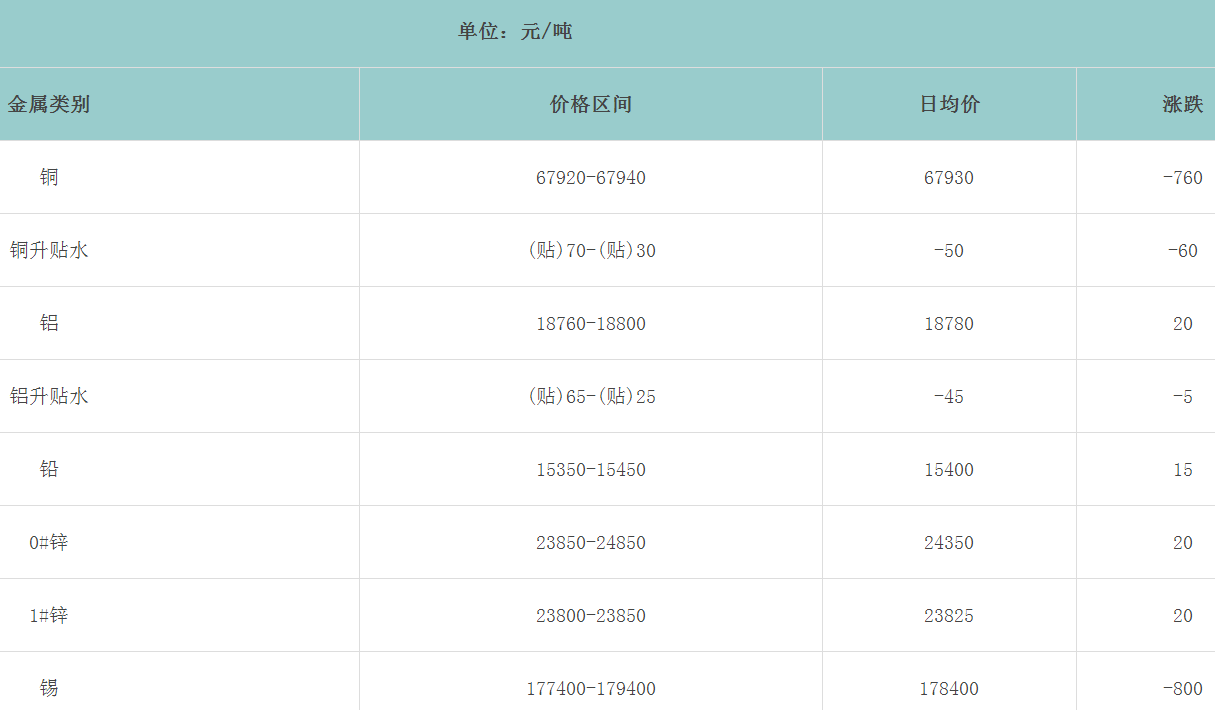
Task: Click the 铝升贴水 row label
Action: (x=49, y=396)
